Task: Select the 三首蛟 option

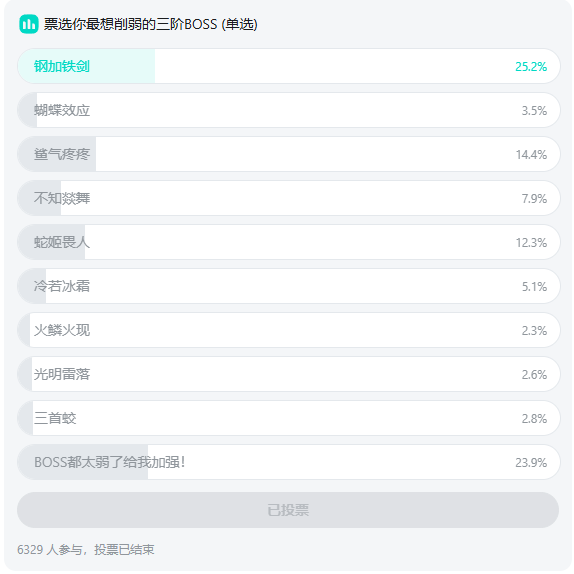Action: click(288, 418)
